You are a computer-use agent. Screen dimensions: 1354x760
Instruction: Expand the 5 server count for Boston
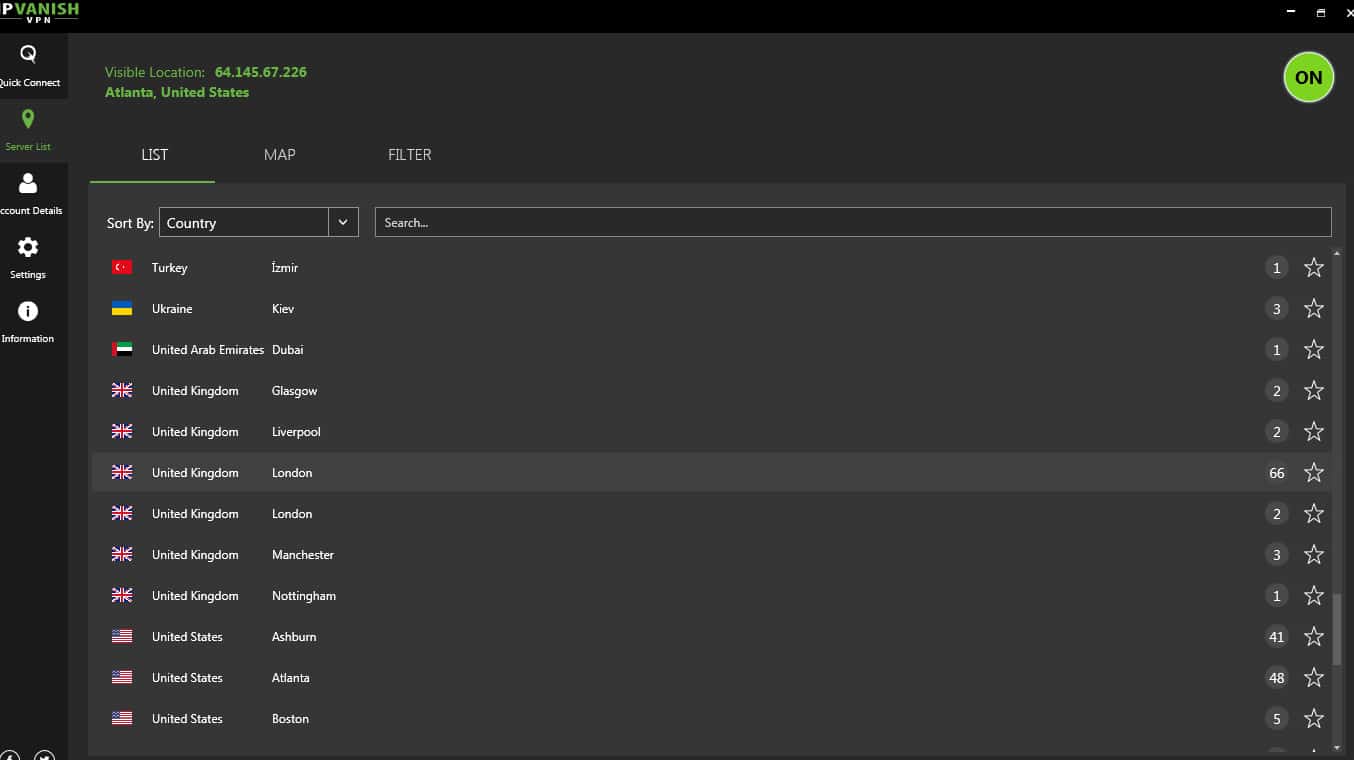click(1276, 718)
